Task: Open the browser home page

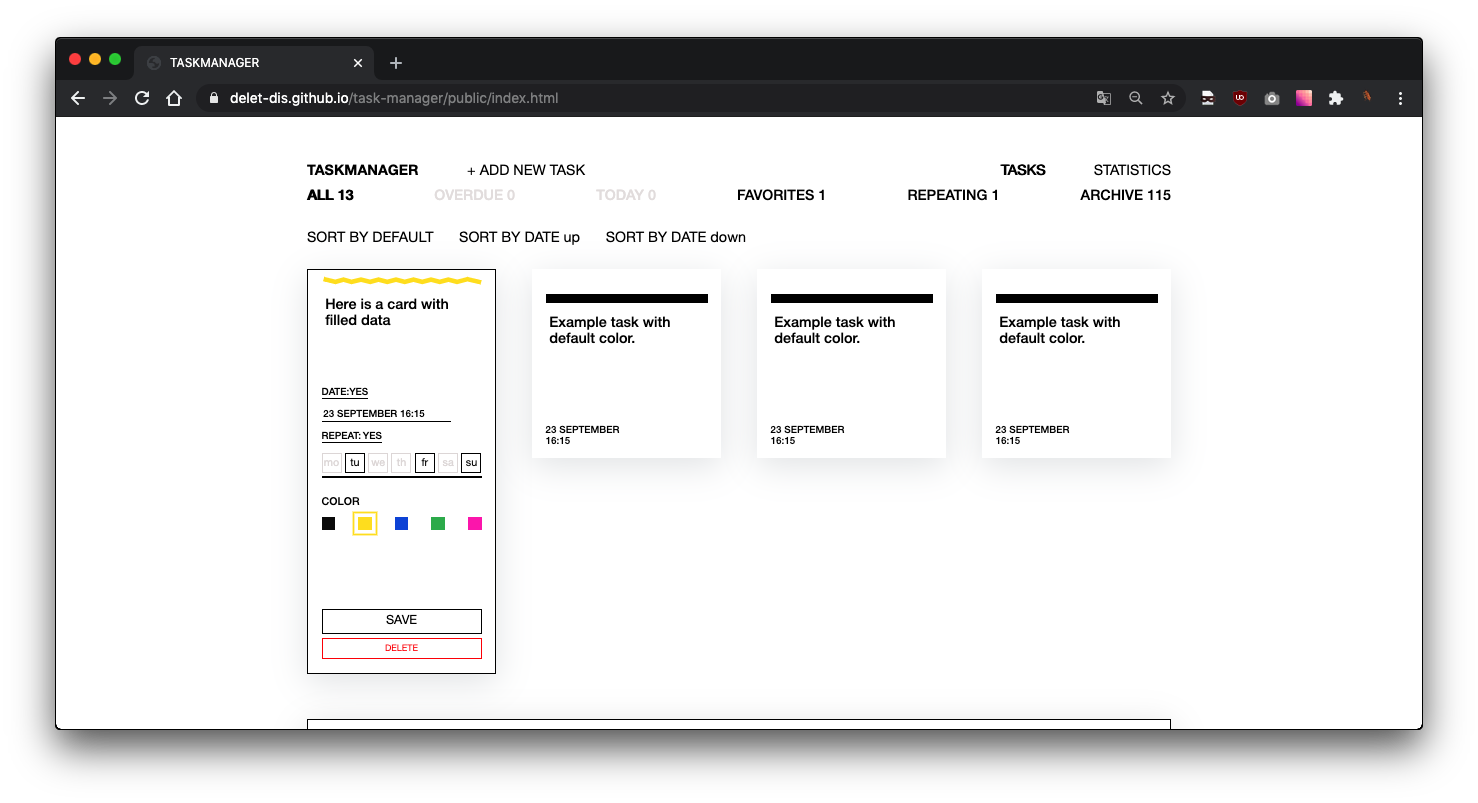Action: tap(174, 98)
